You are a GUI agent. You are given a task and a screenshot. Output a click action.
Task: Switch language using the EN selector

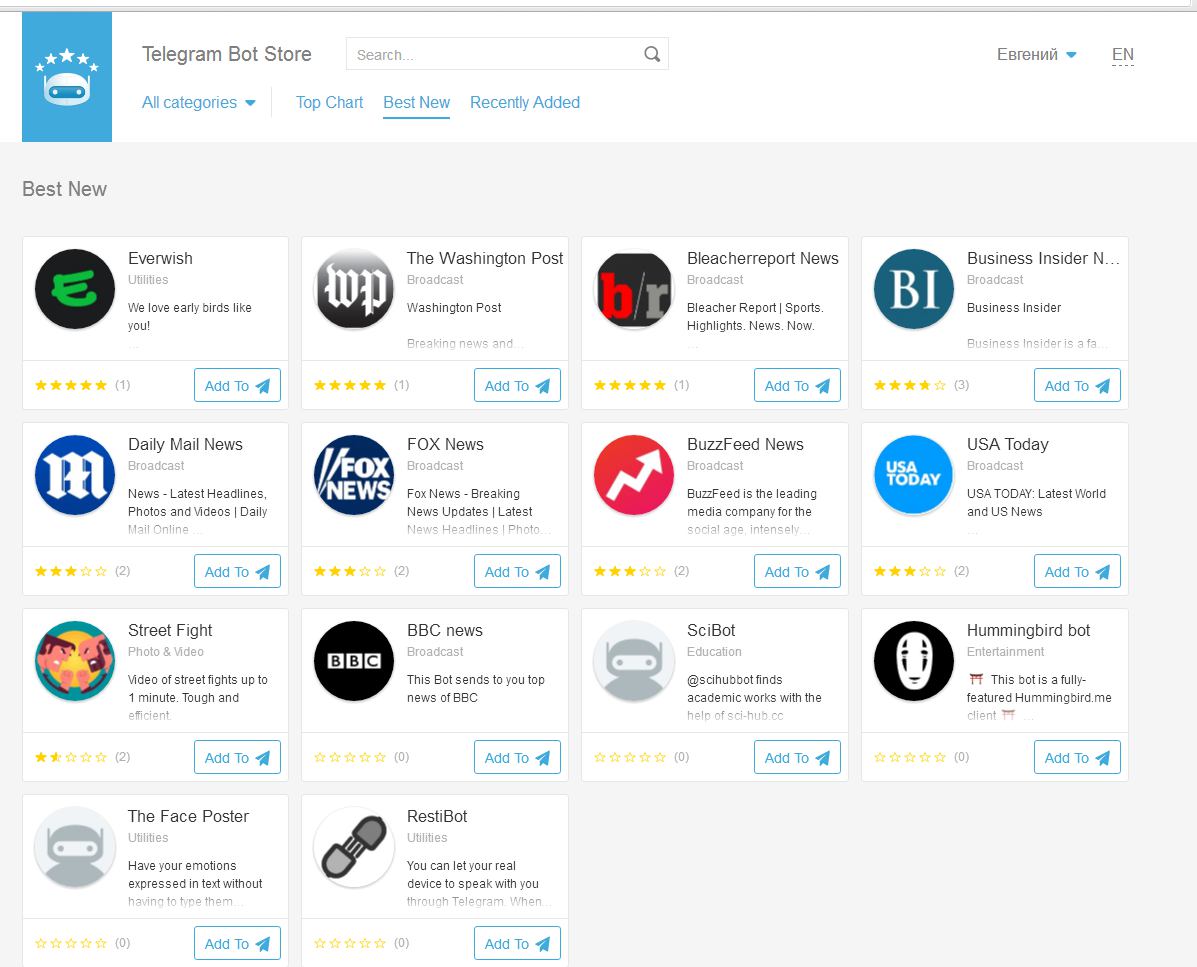(x=1122, y=55)
